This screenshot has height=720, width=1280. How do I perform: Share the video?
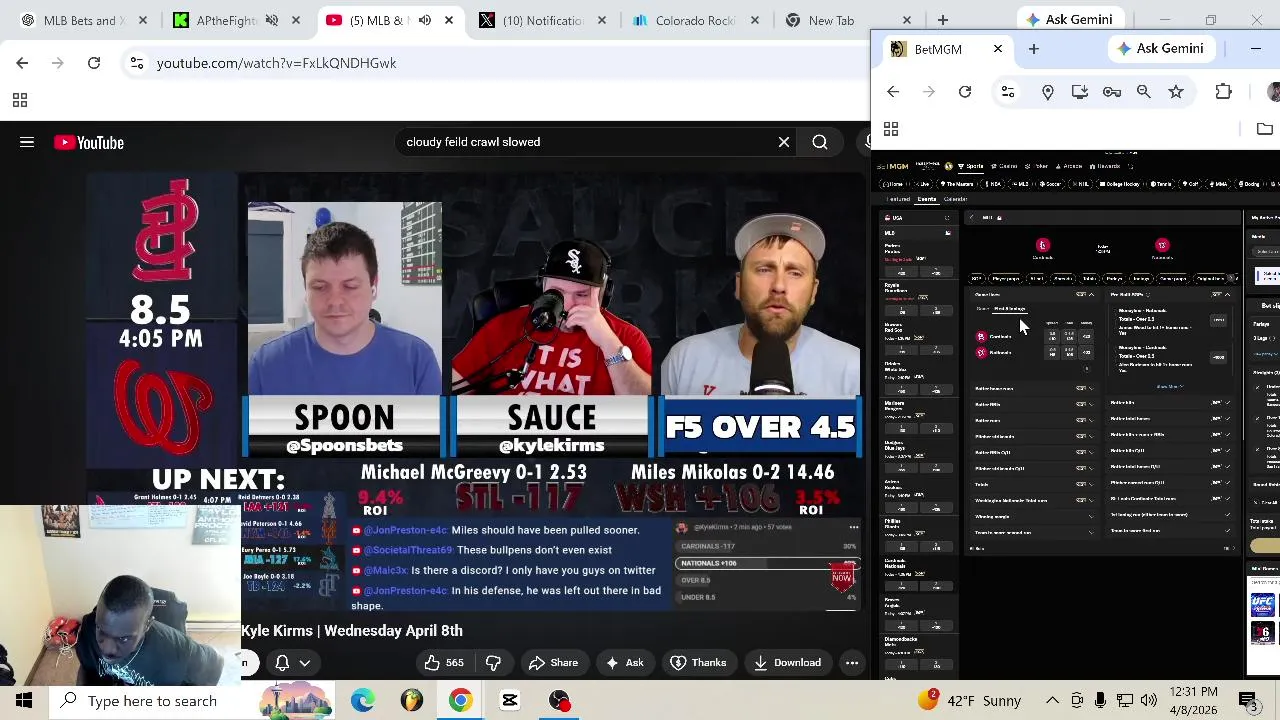click(x=553, y=662)
